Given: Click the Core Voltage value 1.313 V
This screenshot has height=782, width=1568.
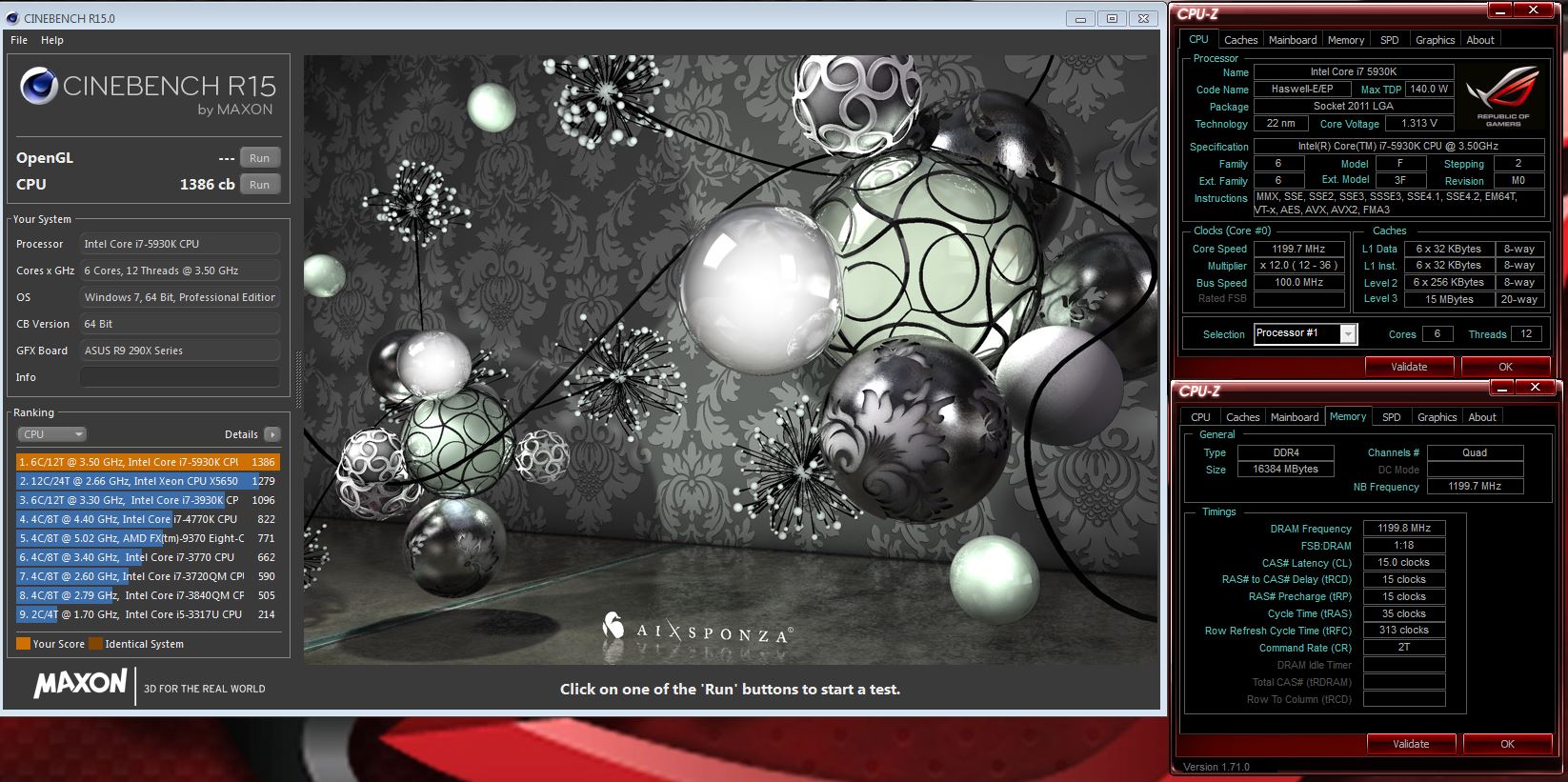Looking at the screenshot, I should [1419, 123].
